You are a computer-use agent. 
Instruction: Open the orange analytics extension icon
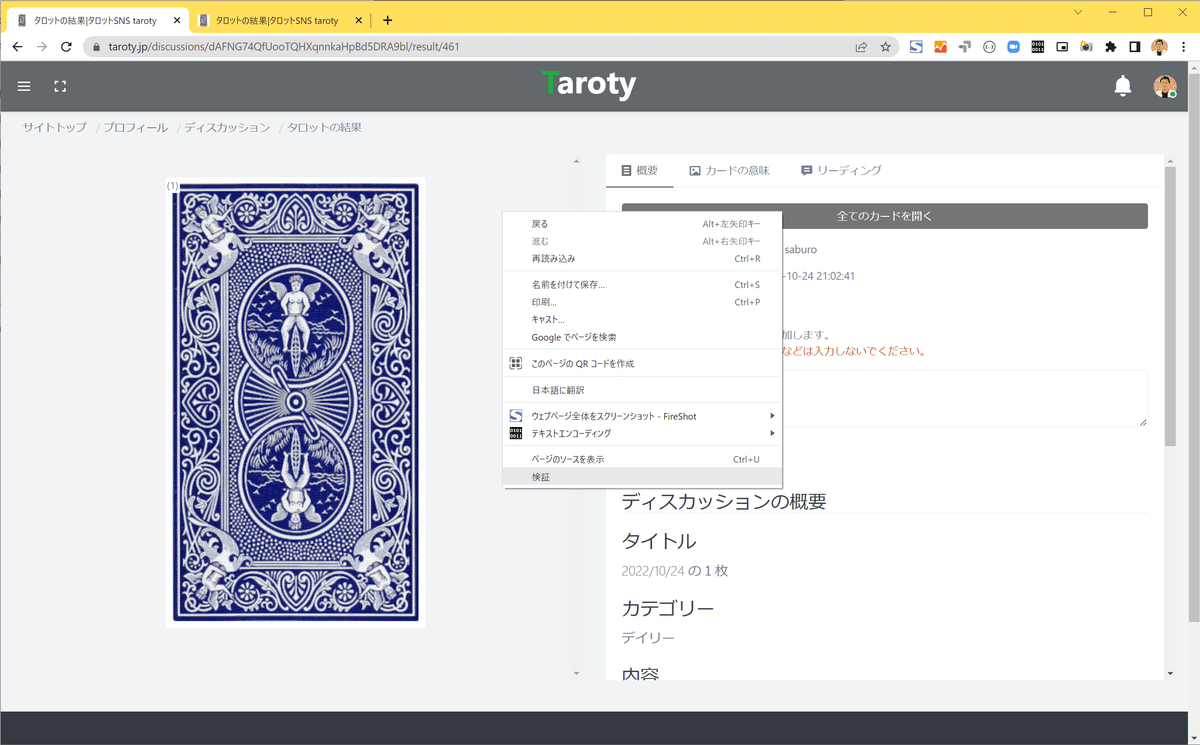[940, 47]
